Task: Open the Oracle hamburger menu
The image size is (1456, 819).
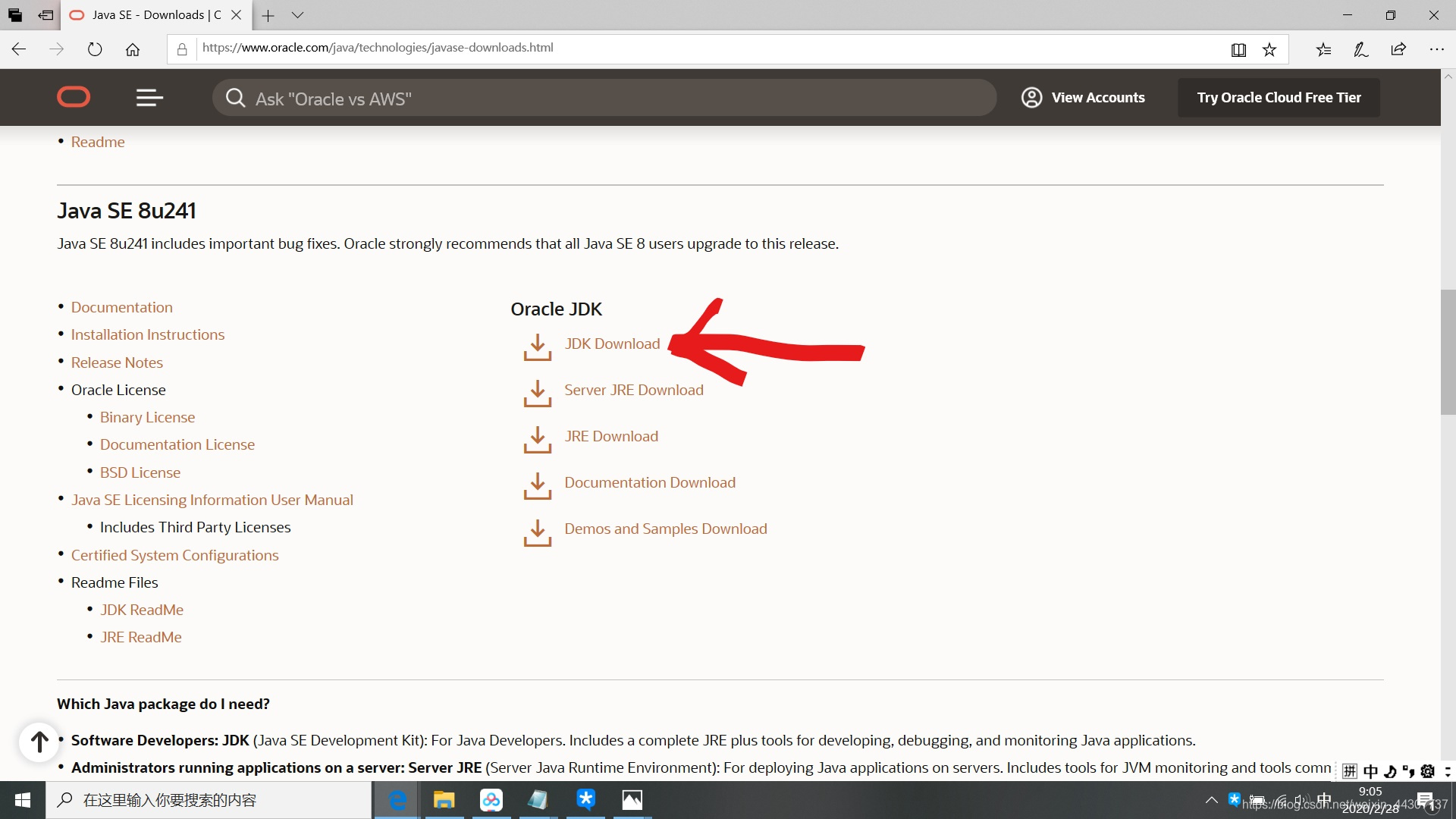Action: (x=149, y=97)
